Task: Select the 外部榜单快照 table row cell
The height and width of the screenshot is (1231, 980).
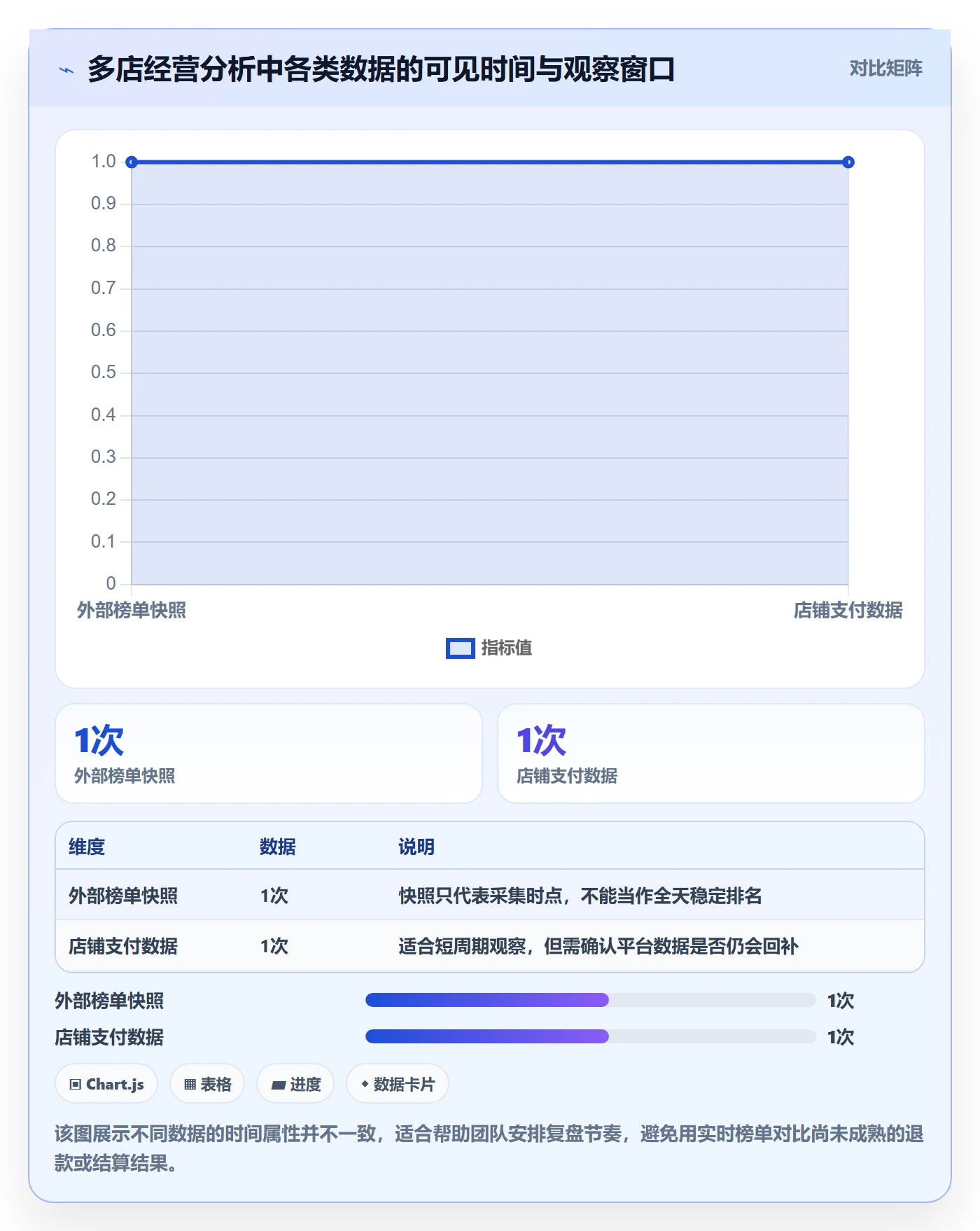Action: tap(123, 896)
